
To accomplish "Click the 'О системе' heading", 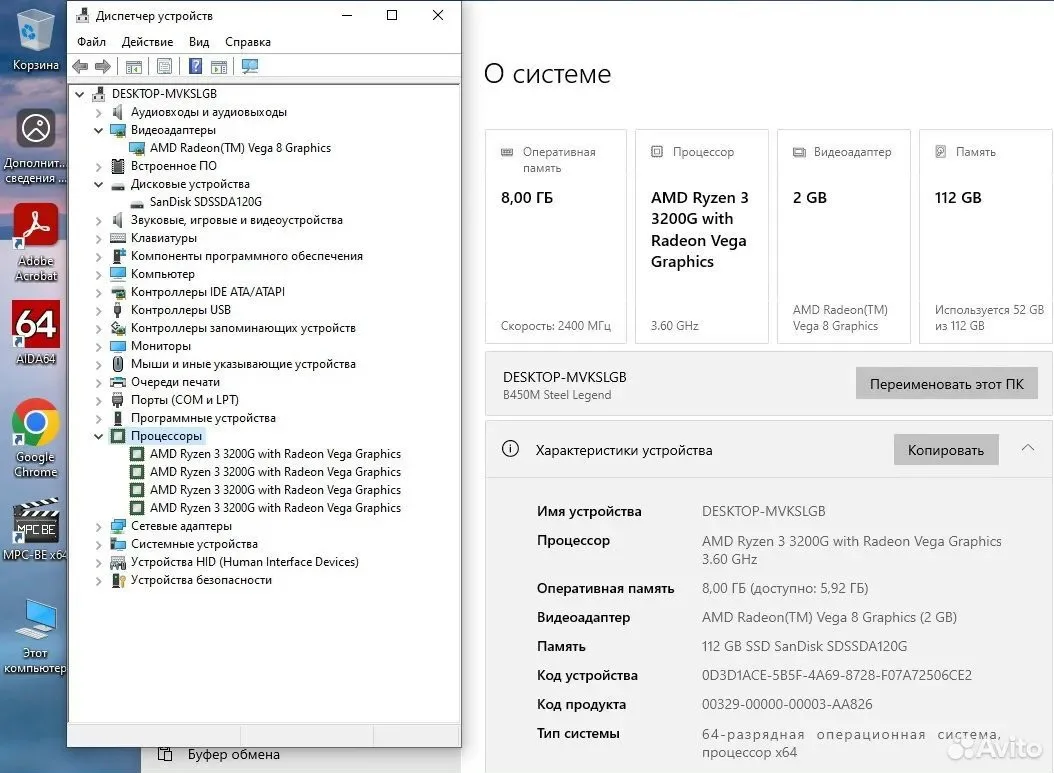I will (547, 73).
